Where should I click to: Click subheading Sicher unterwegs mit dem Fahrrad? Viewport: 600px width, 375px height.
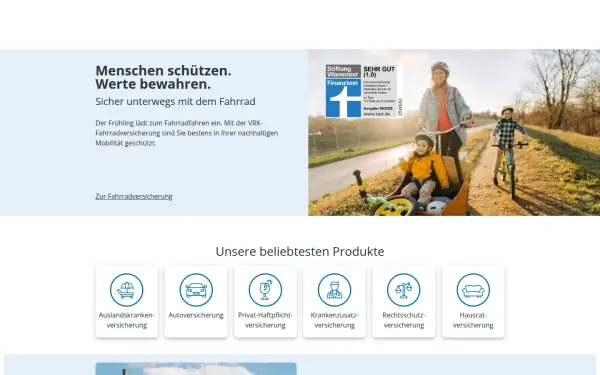point(175,101)
